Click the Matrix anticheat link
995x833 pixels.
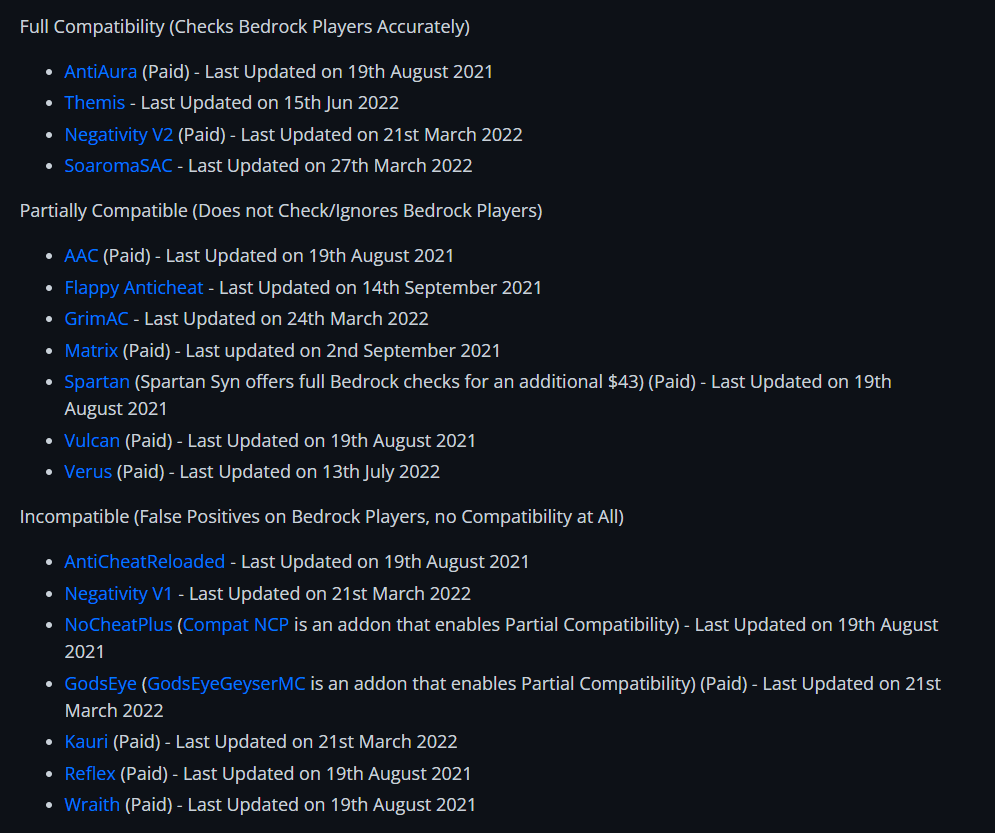coord(91,350)
